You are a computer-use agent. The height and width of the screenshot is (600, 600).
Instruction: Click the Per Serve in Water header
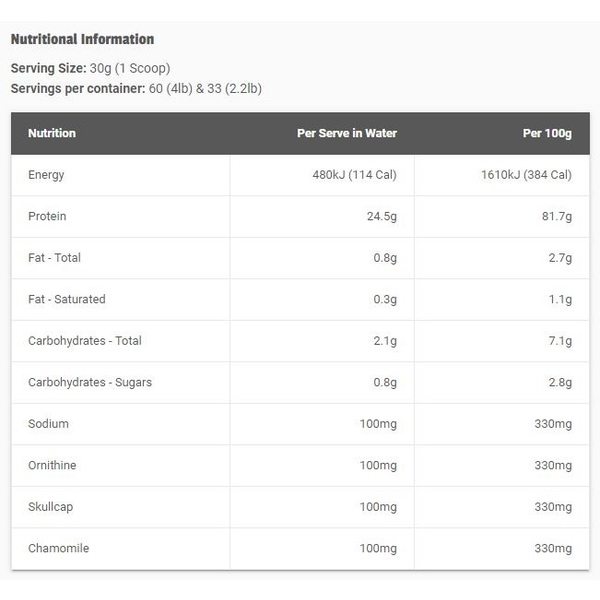click(x=347, y=133)
